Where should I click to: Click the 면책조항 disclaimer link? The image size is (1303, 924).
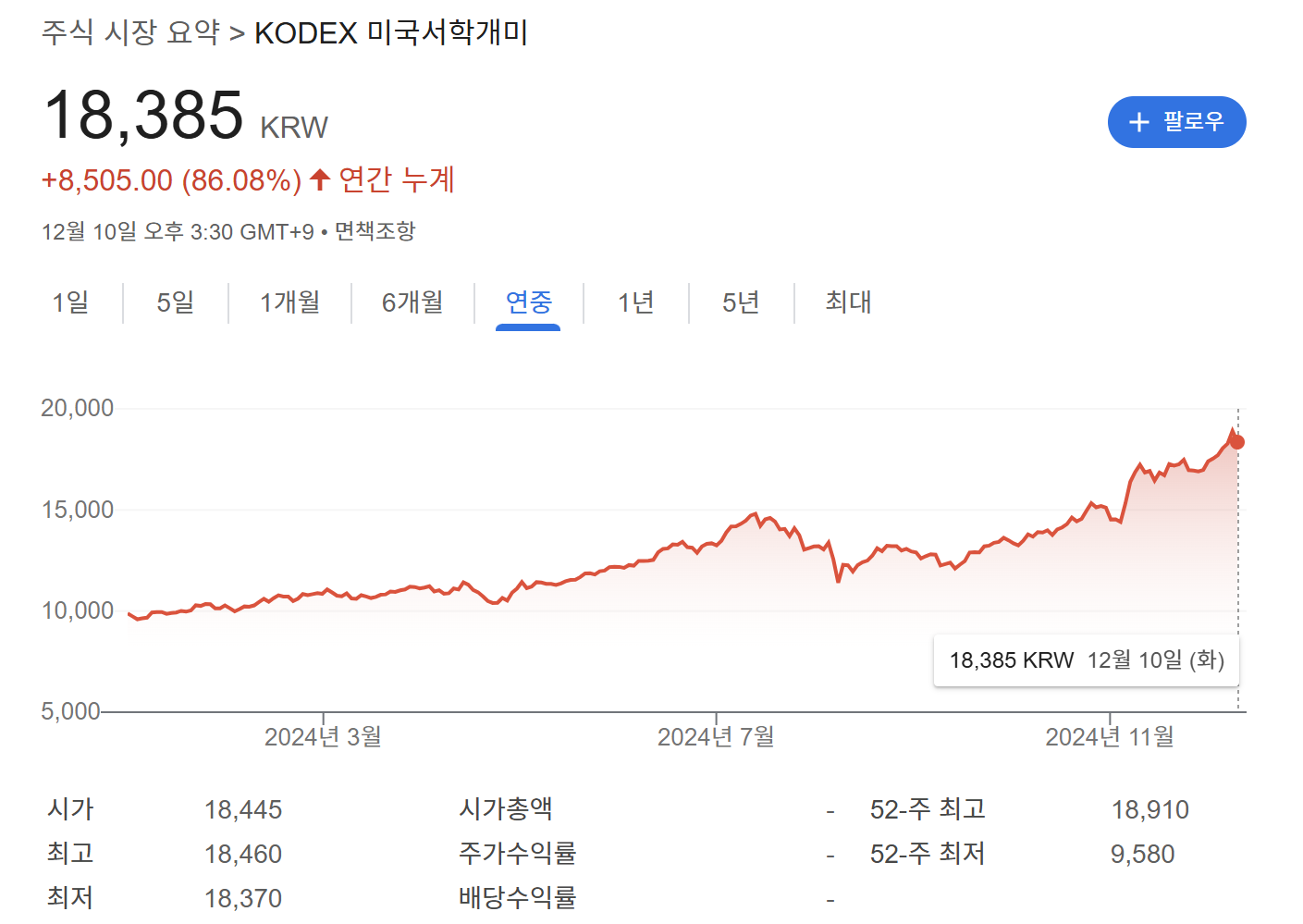(375, 231)
